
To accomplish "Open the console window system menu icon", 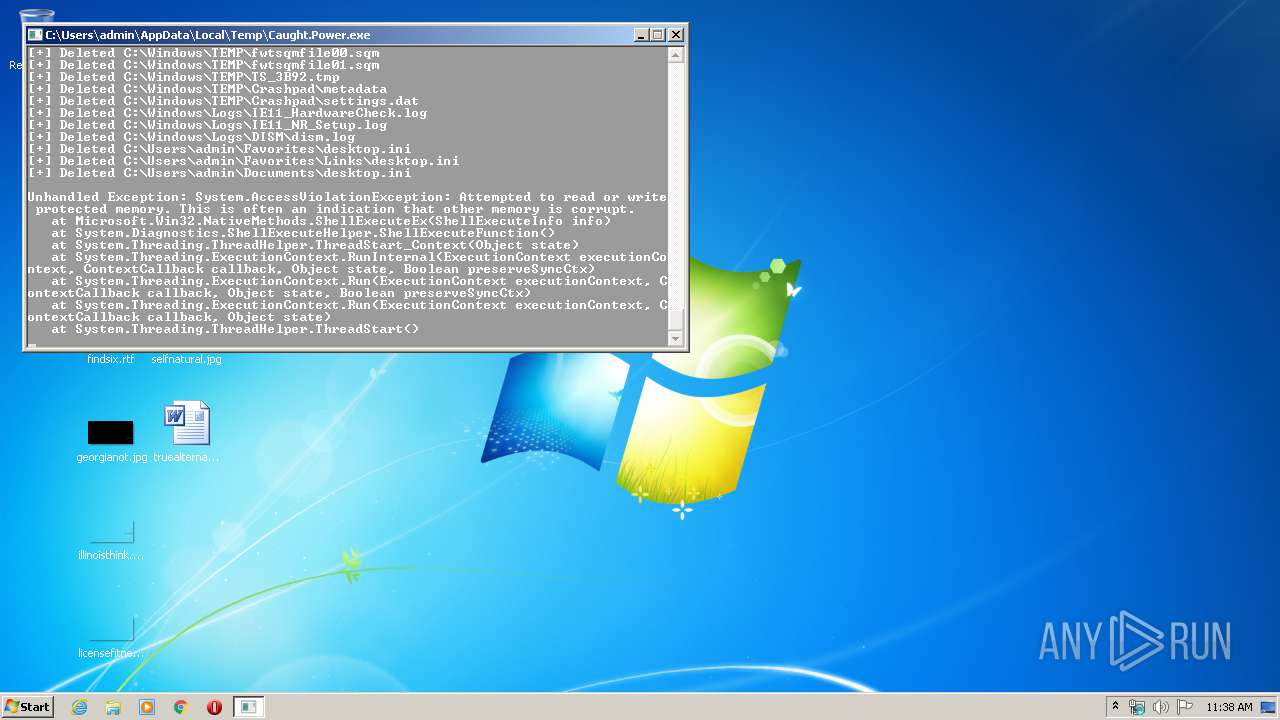I will pyautogui.click(x=35, y=34).
